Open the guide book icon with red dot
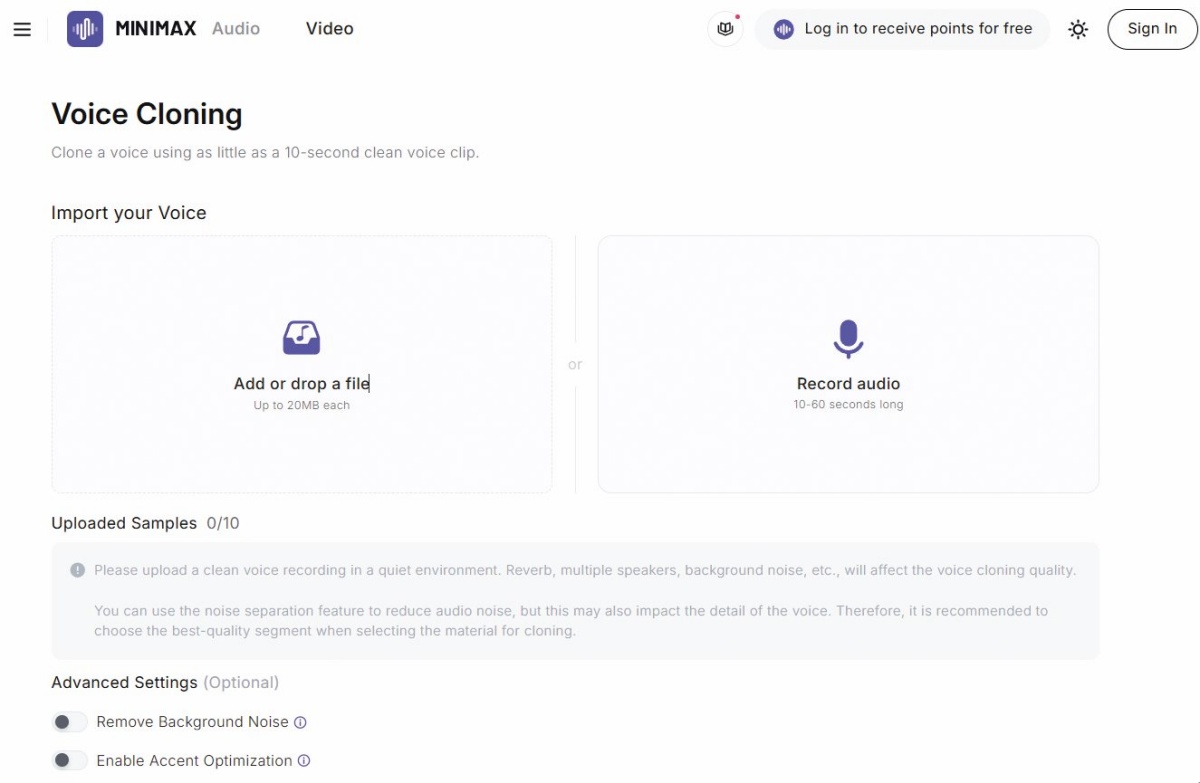The width and height of the screenshot is (1200, 783). pos(726,29)
